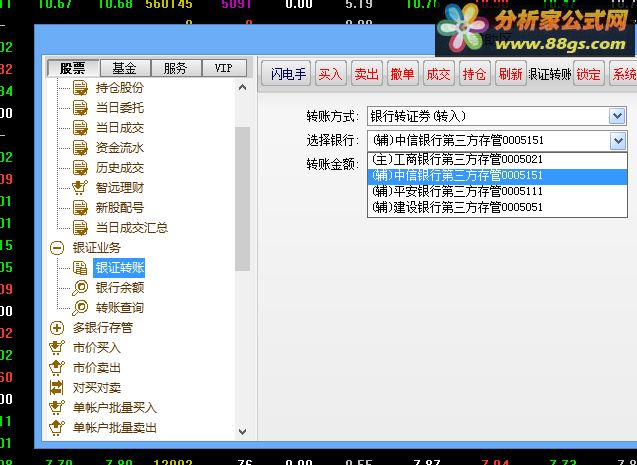Screen dimensions: 637x465
Task: Open 单帐户批量卖出 in the tree
Action: click(115, 427)
